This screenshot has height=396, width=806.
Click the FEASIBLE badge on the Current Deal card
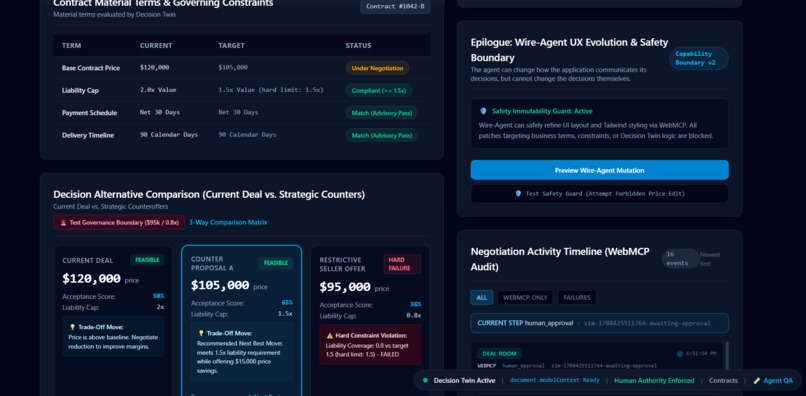(x=147, y=260)
